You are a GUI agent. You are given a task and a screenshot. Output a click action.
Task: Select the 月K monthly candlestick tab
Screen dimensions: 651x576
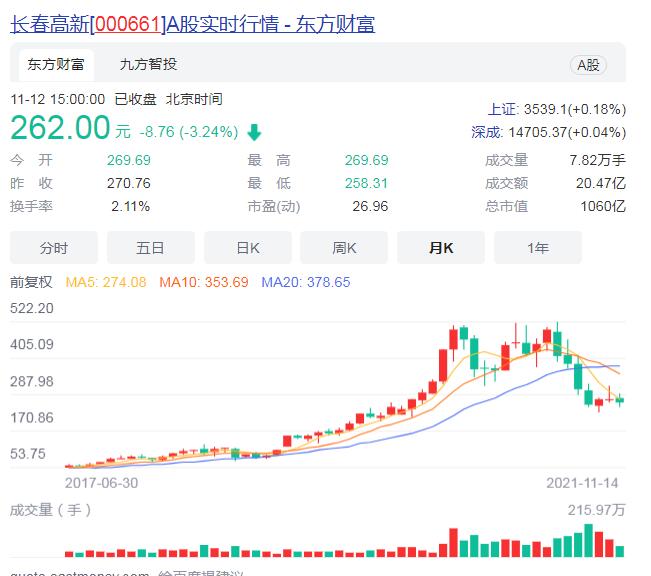coord(441,248)
